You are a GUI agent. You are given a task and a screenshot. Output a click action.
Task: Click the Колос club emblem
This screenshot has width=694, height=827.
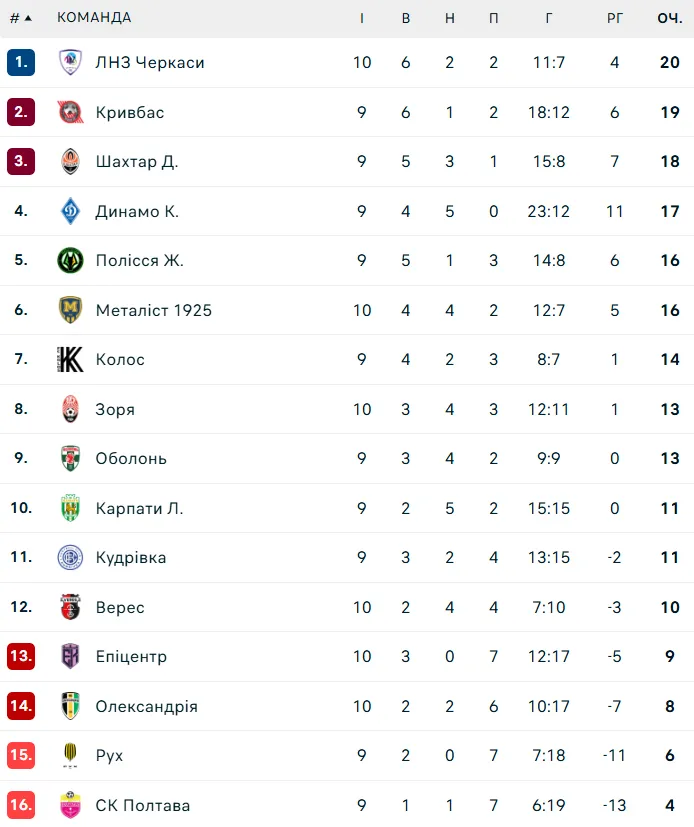(69, 360)
